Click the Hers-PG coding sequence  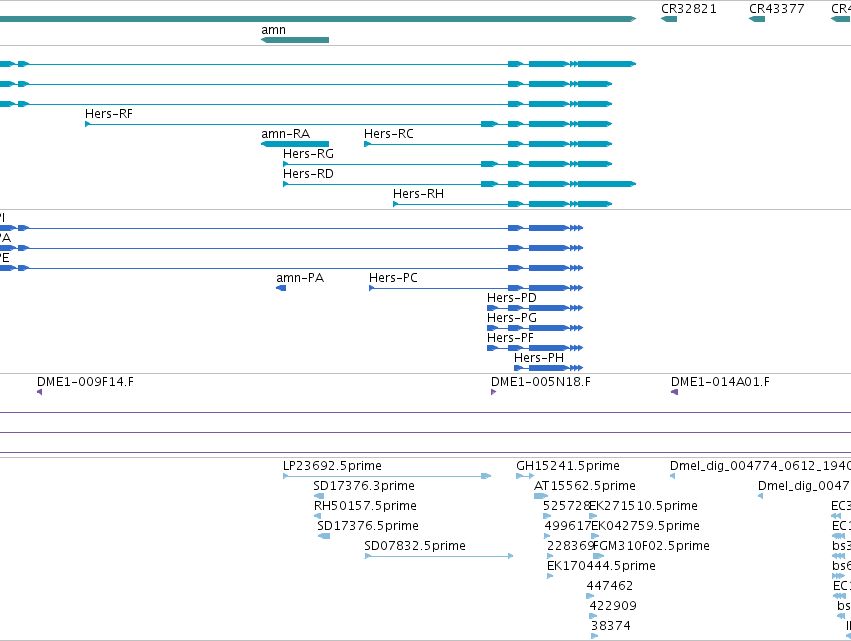pyautogui.click(x=535, y=328)
